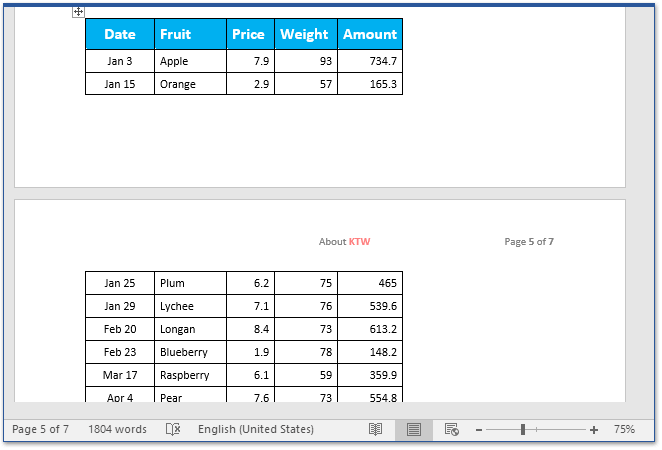Open zoom dialog via 75% level
Image resolution: width=662 pixels, height=450 pixels.
pyautogui.click(x=624, y=429)
